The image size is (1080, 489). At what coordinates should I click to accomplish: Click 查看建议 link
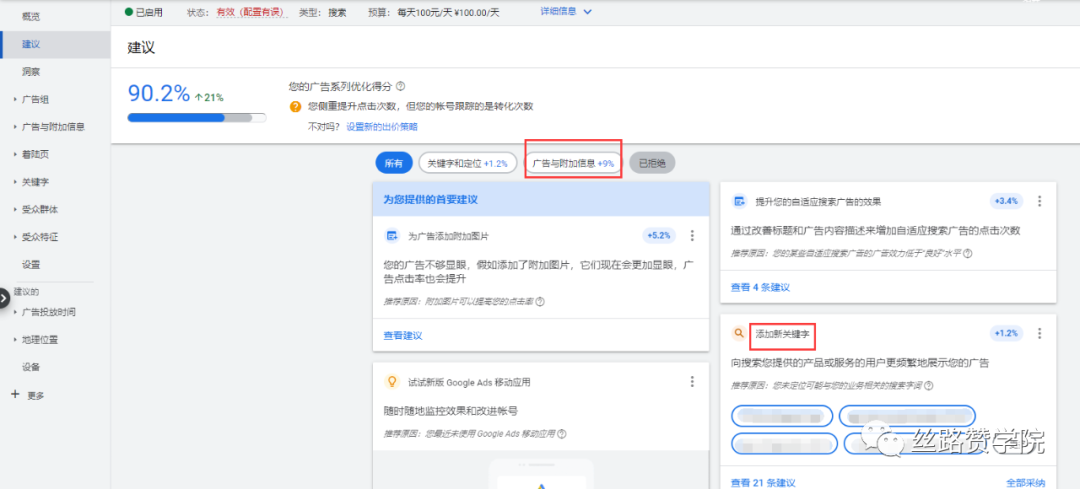(x=403, y=335)
